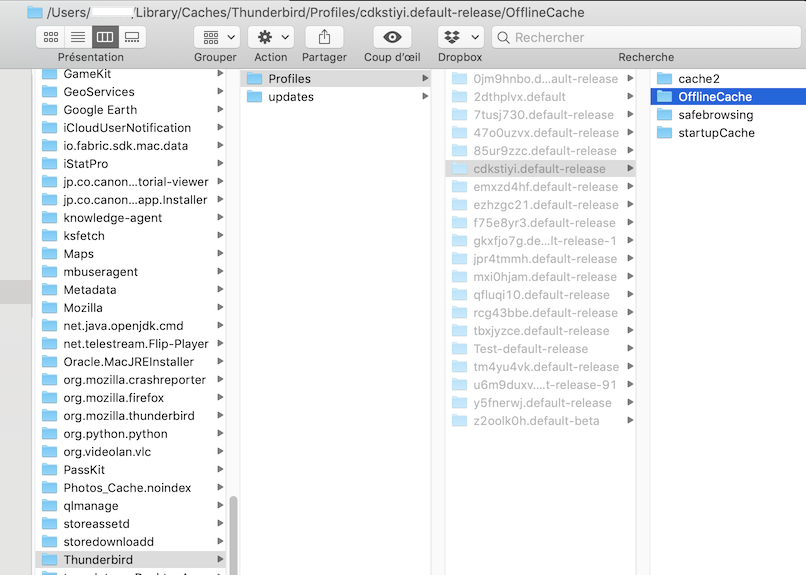Select the Google Earth folder
Image resolution: width=806 pixels, height=575 pixels.
pos(131,109)
